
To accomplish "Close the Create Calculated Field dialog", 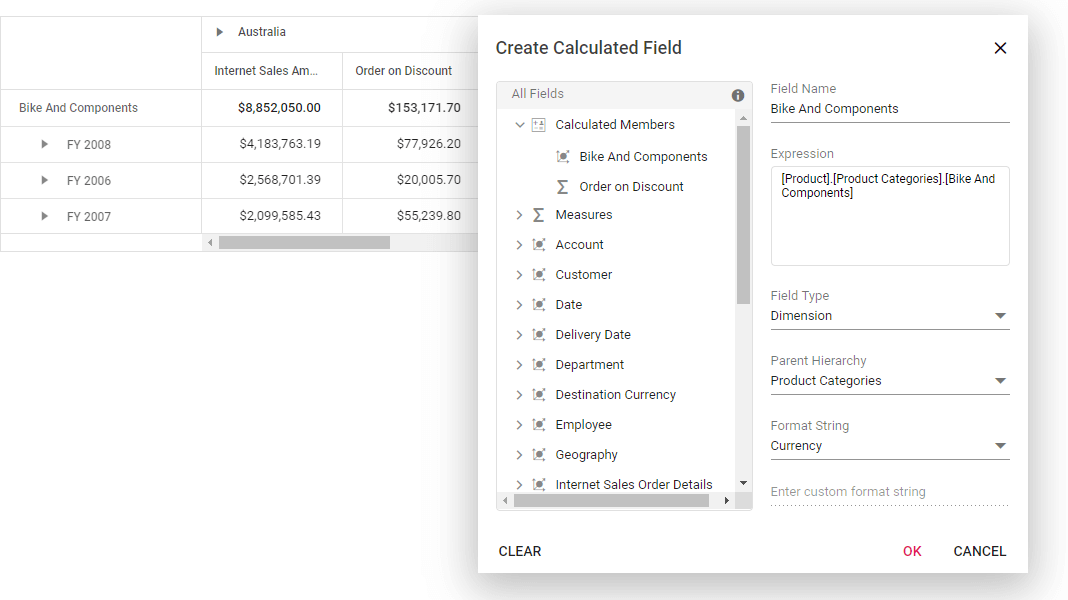I will pyautogui.click(x=1000, y=48).
